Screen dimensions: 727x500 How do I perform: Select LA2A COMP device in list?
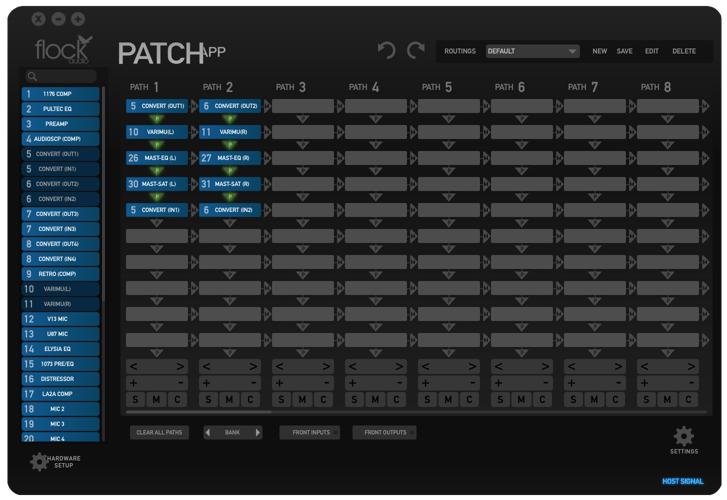click(x=60, y=394)
